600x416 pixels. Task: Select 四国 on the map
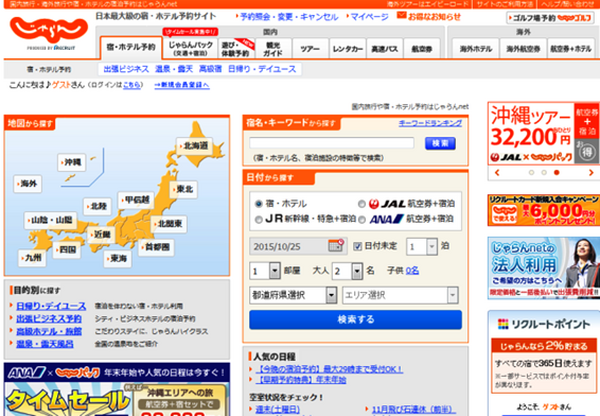pos(67,250)
